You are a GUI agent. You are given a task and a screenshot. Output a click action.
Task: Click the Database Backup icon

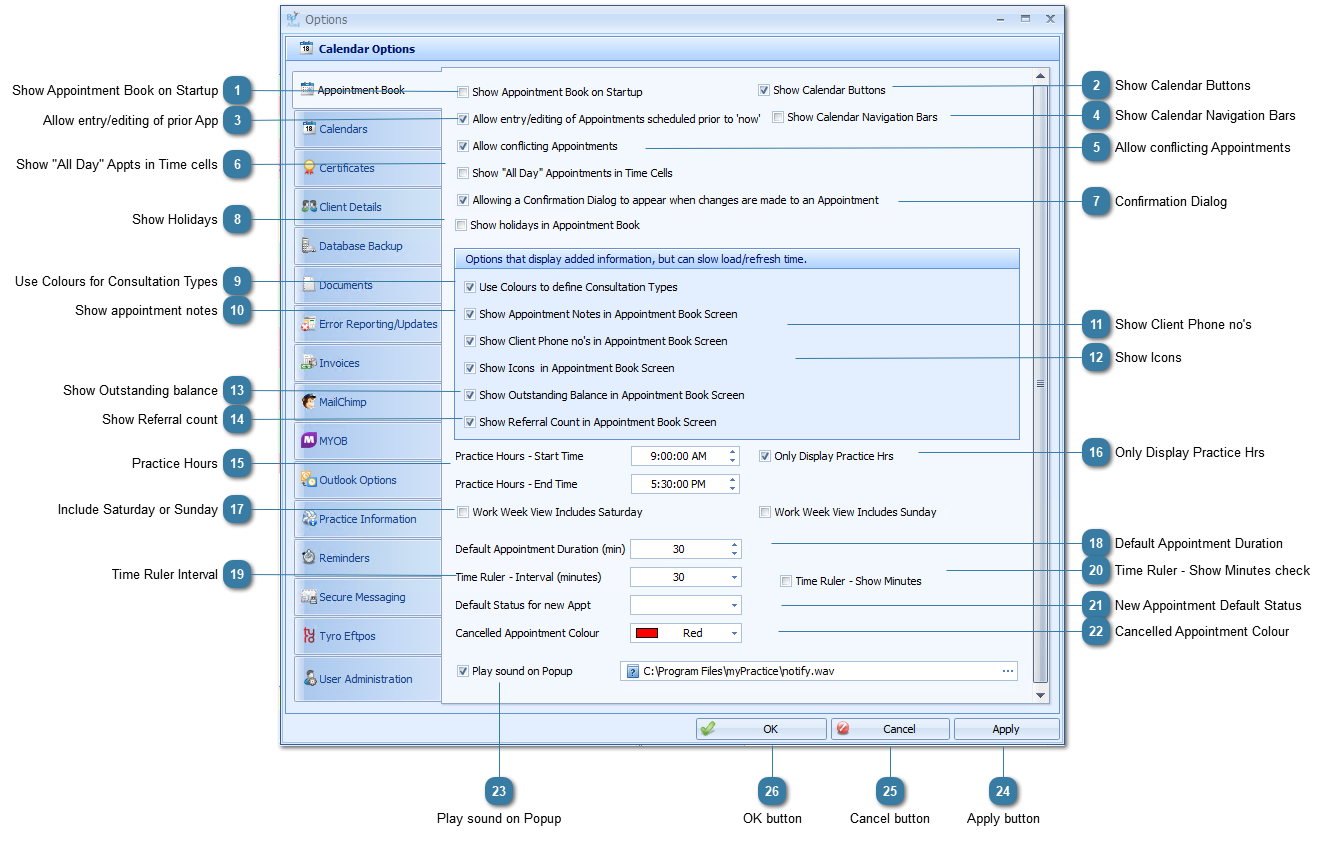click(x=309, y=245)
